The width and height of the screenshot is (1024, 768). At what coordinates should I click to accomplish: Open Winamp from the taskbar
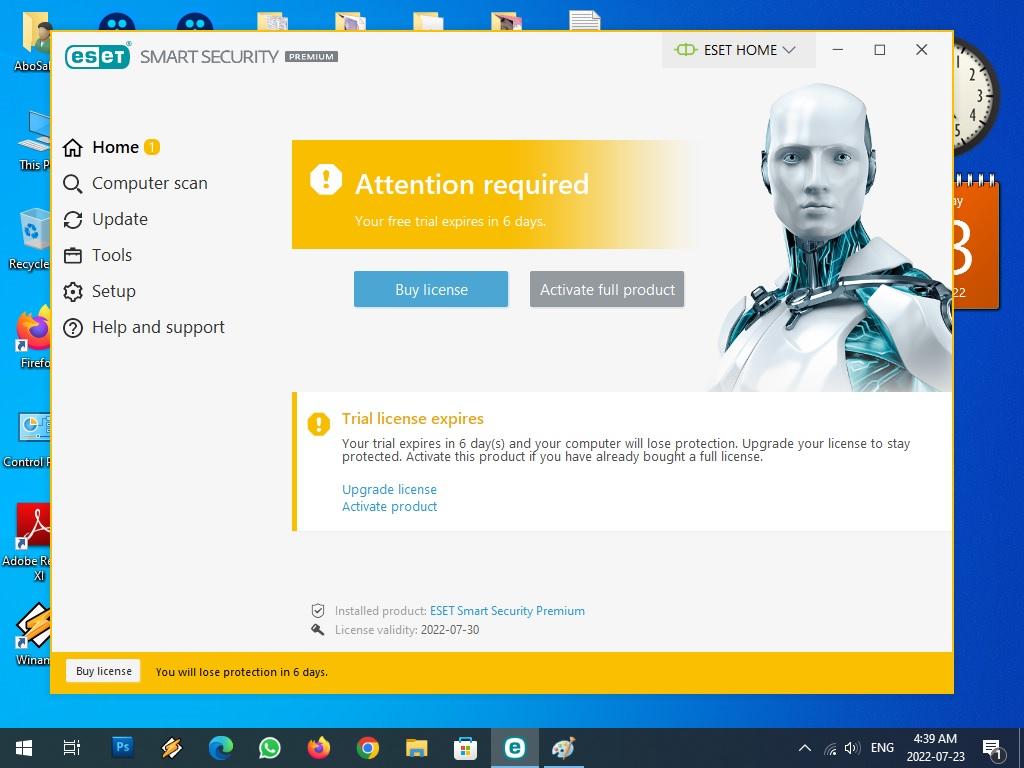172,748
